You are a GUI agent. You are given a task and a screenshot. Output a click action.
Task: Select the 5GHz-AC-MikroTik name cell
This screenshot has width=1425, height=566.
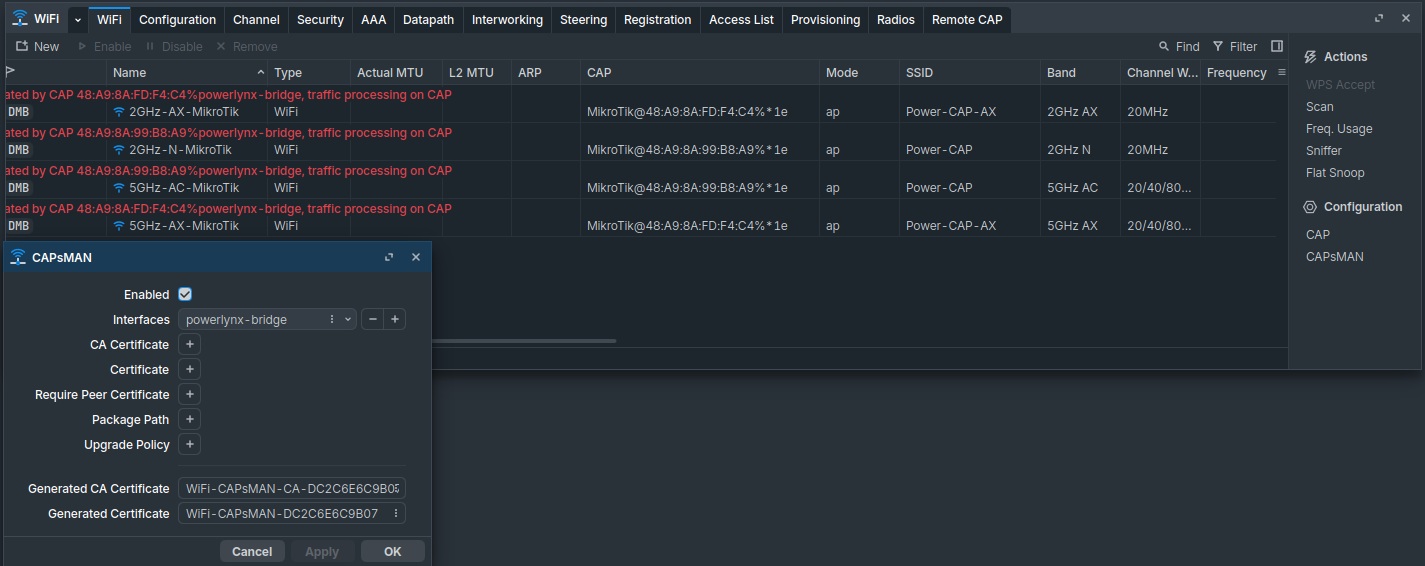click(184, 188)
